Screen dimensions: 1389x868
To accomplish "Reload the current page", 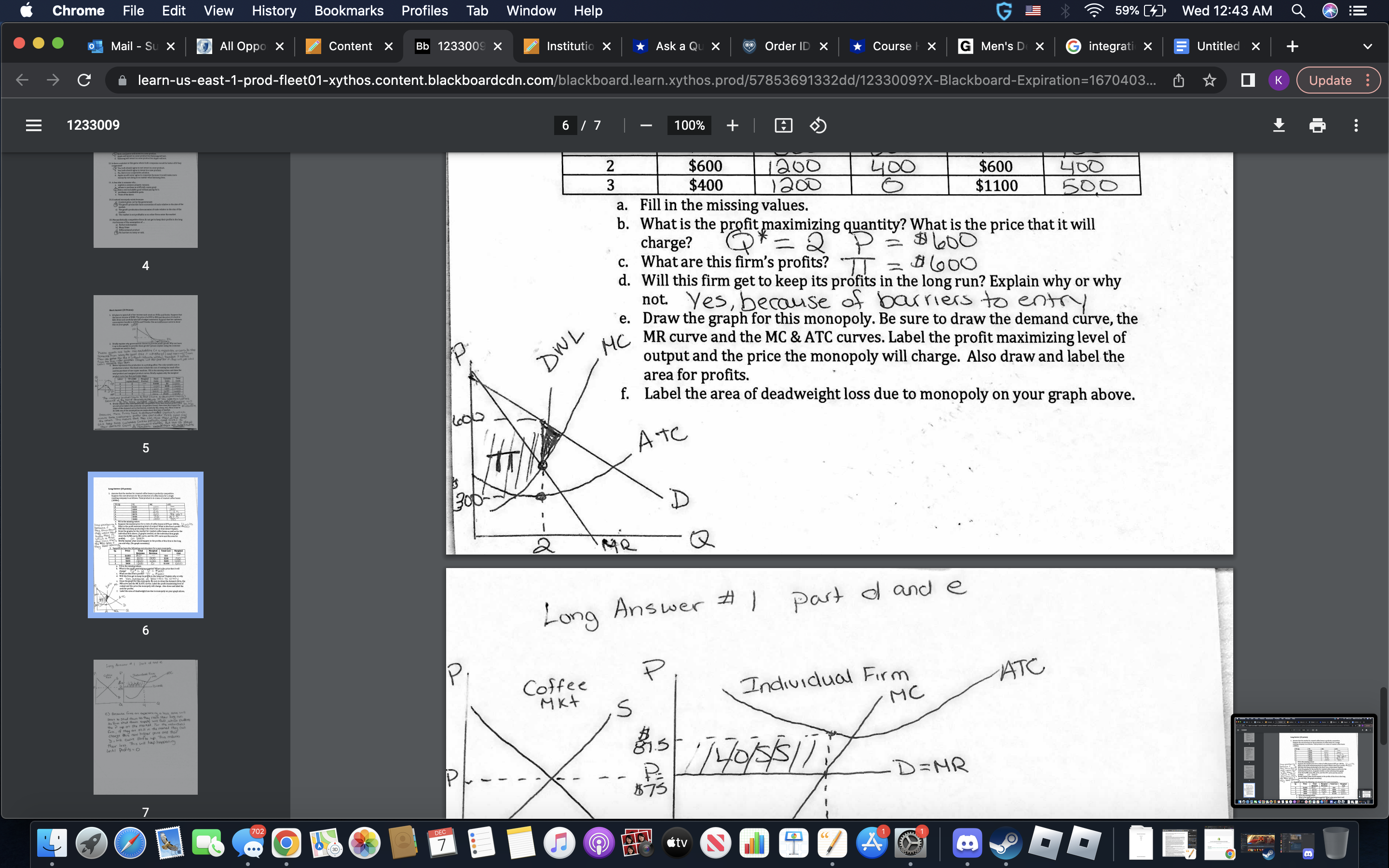I will point(84,81).
